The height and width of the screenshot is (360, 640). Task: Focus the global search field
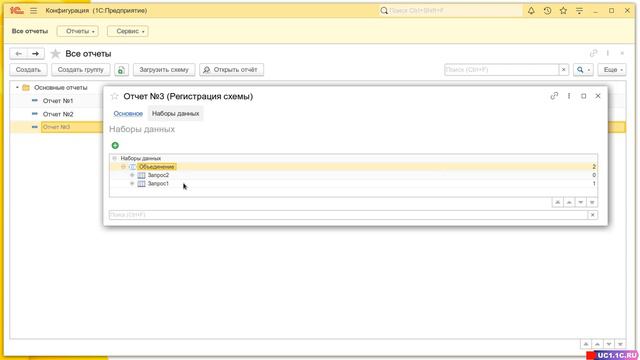click(x=450, y=11)
